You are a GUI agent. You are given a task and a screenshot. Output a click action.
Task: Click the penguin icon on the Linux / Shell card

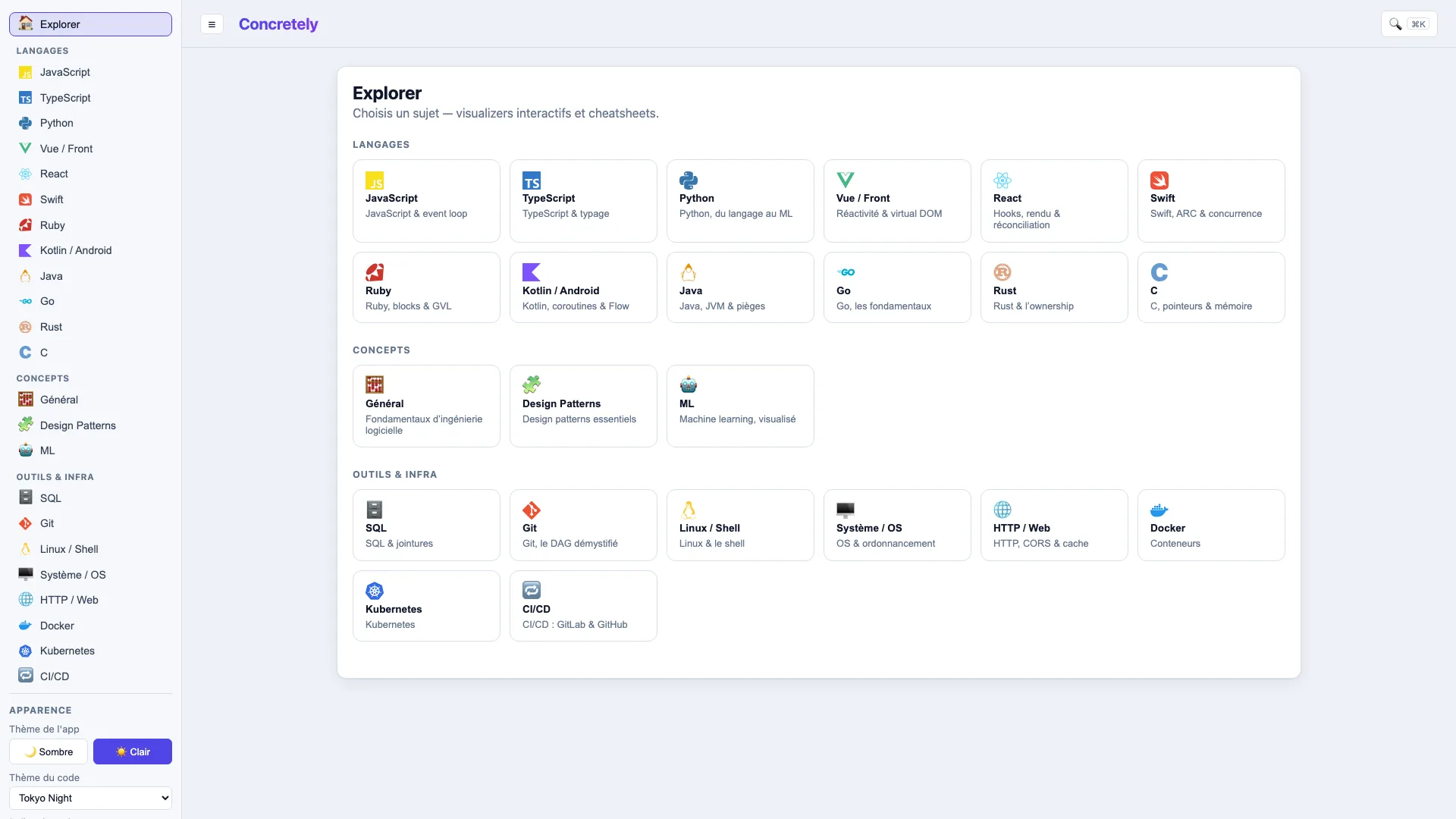pos(689,510)
